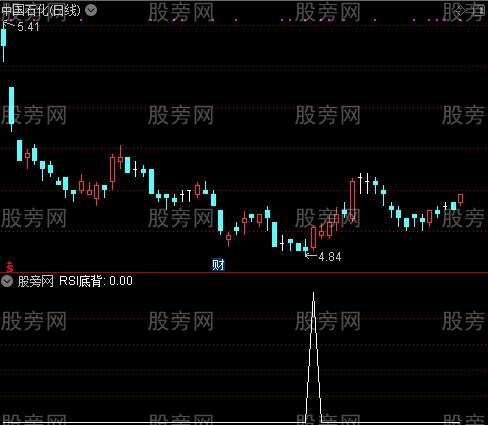
Task: Click the RSI底背 value 0.00 readout
Action: 121,281
